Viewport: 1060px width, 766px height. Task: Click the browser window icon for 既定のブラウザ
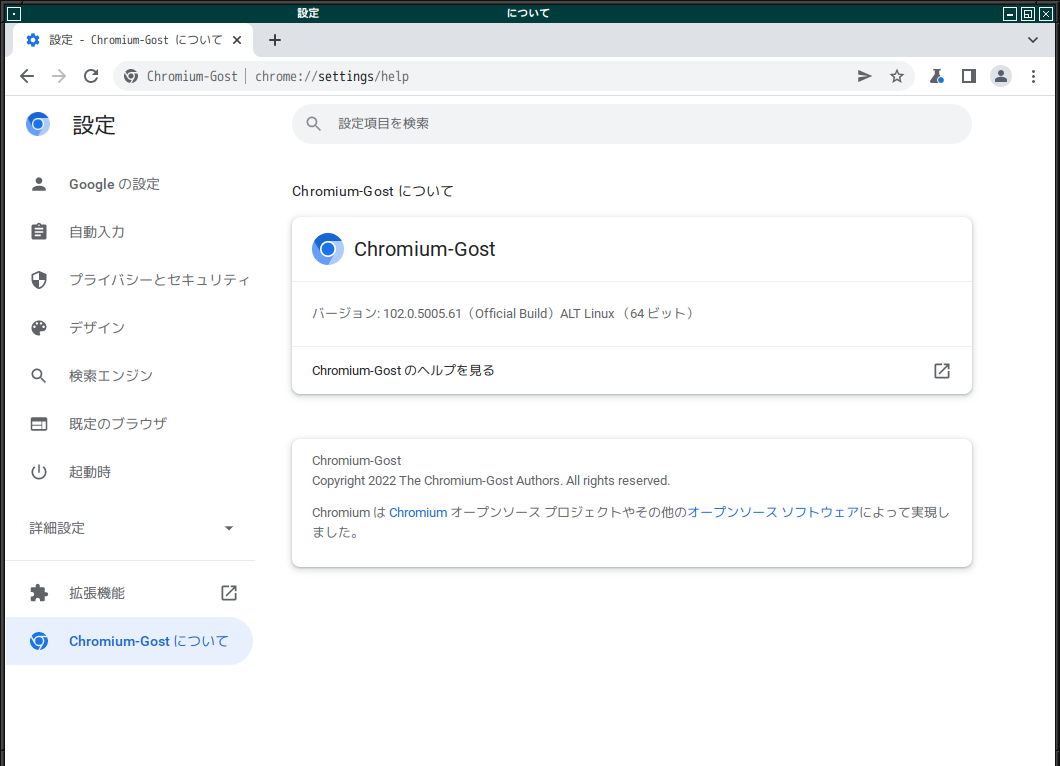(39, 424)
